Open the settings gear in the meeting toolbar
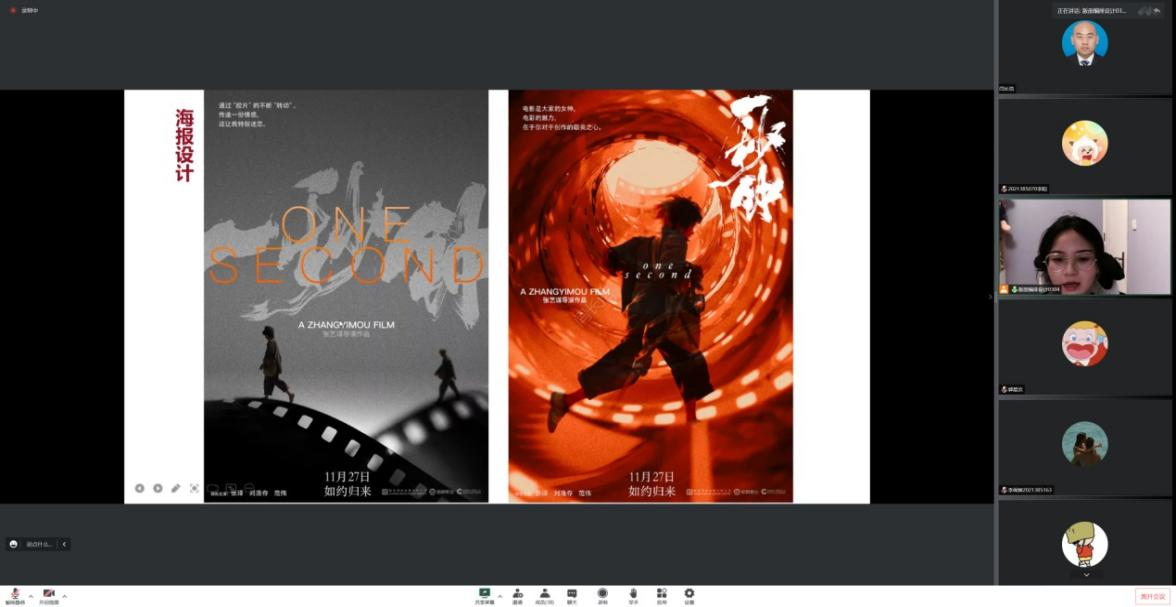Viewport: 1176px width, 607px height. [x=689, y=595]
